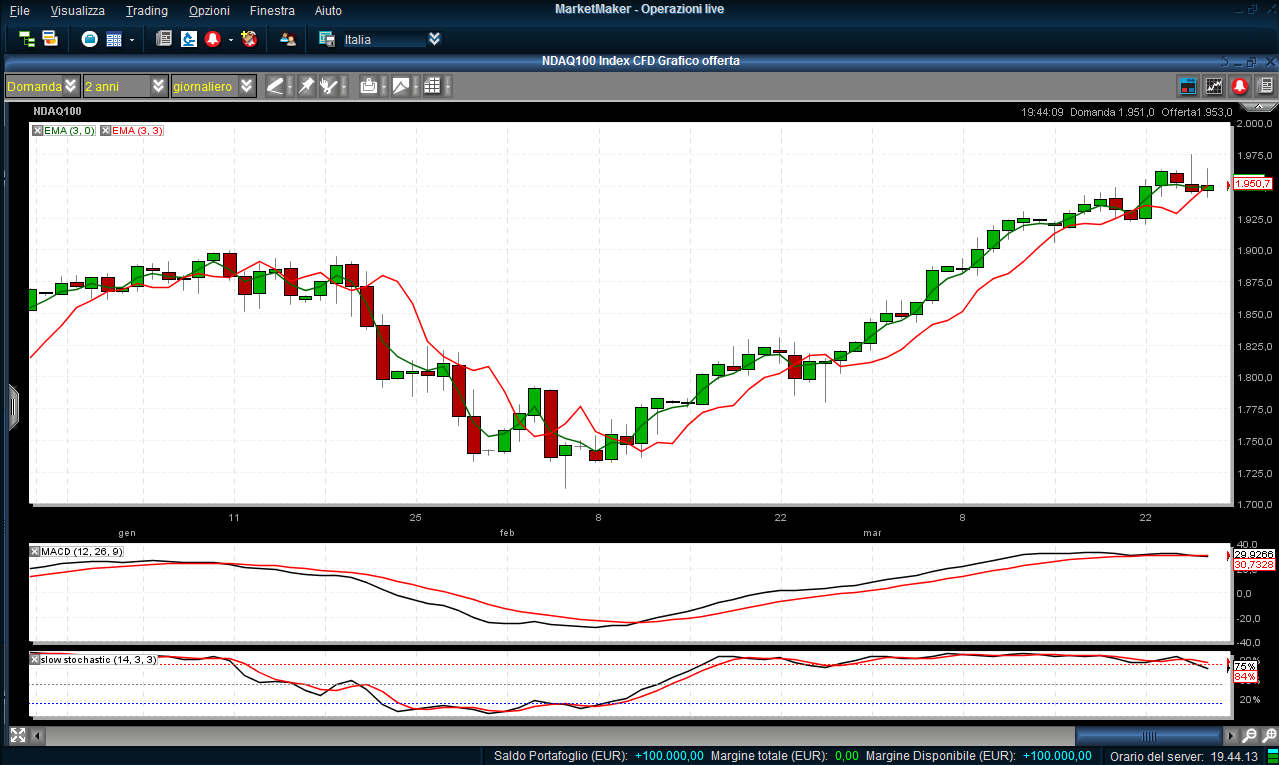Viewport: 1279px width, 765px height.
Task: Select the pin tool in chart toolbar
Action: 306,86
